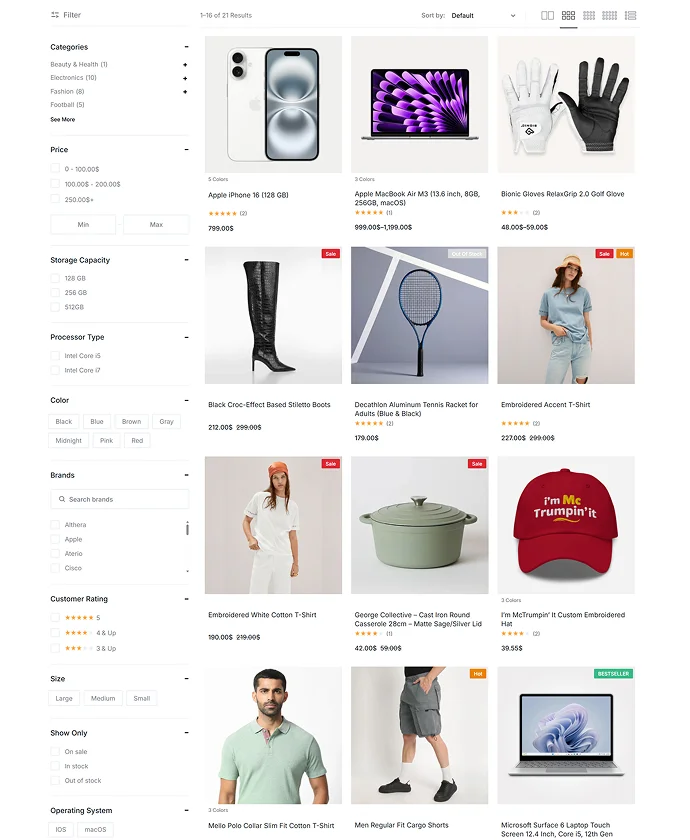
Task: Tick the Intel Core i5 checkbox
Action: point(55,356)
